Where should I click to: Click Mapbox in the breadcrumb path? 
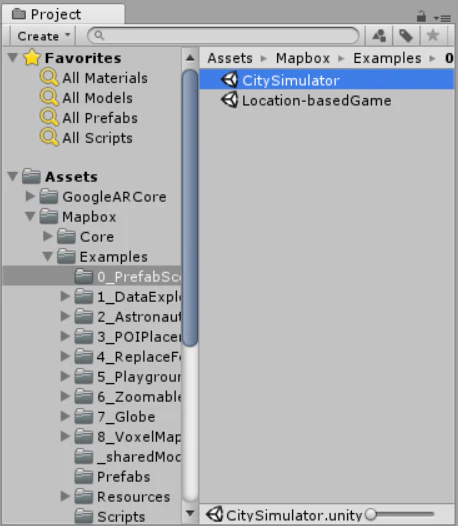click(303, 58)
